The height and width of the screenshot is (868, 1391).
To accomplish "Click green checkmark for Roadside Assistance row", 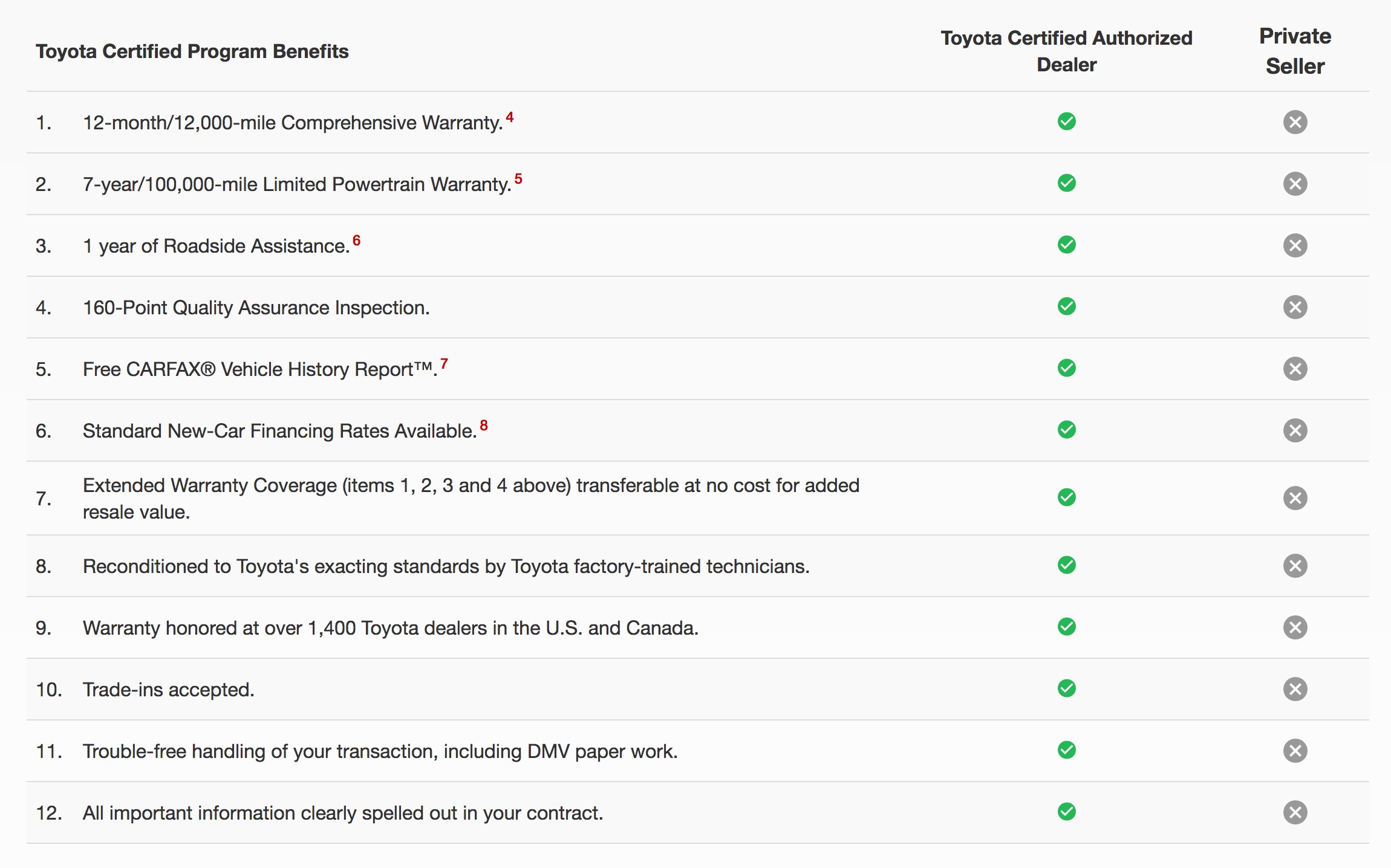I will click(x=1067, y=245).
